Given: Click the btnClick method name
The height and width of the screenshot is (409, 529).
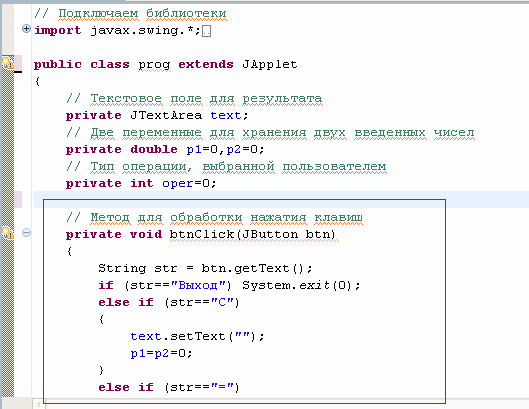Looking at the screenshot, I should (x=202, y=234).
